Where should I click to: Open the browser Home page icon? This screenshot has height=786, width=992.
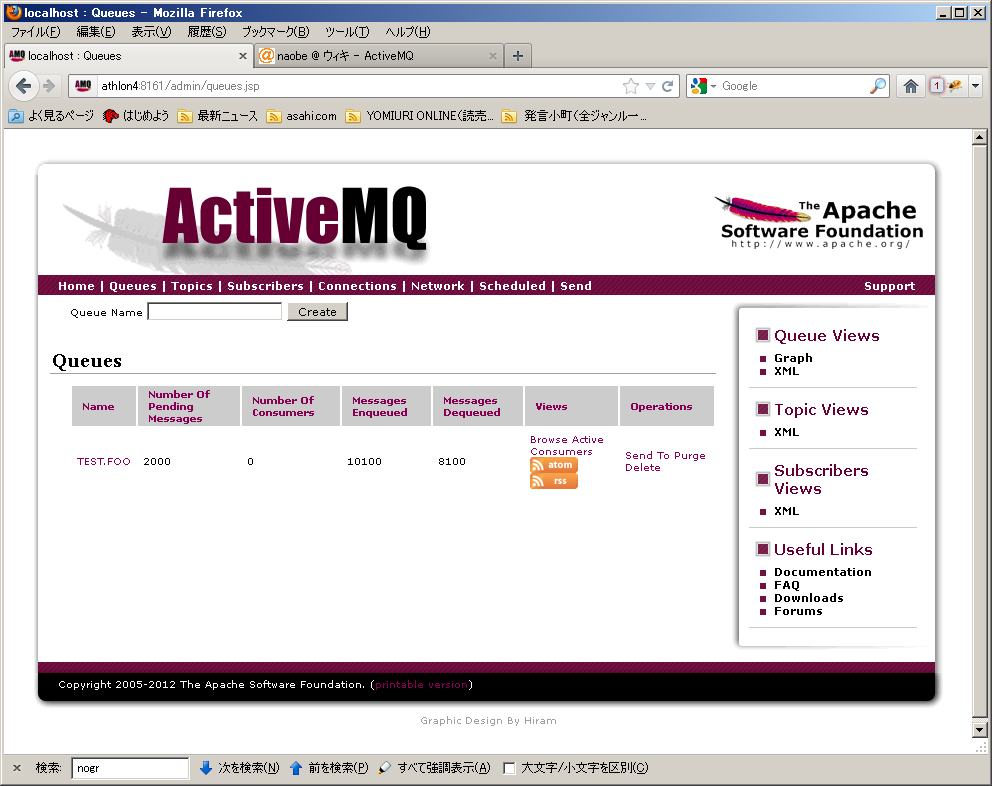(x=910, y=86)
